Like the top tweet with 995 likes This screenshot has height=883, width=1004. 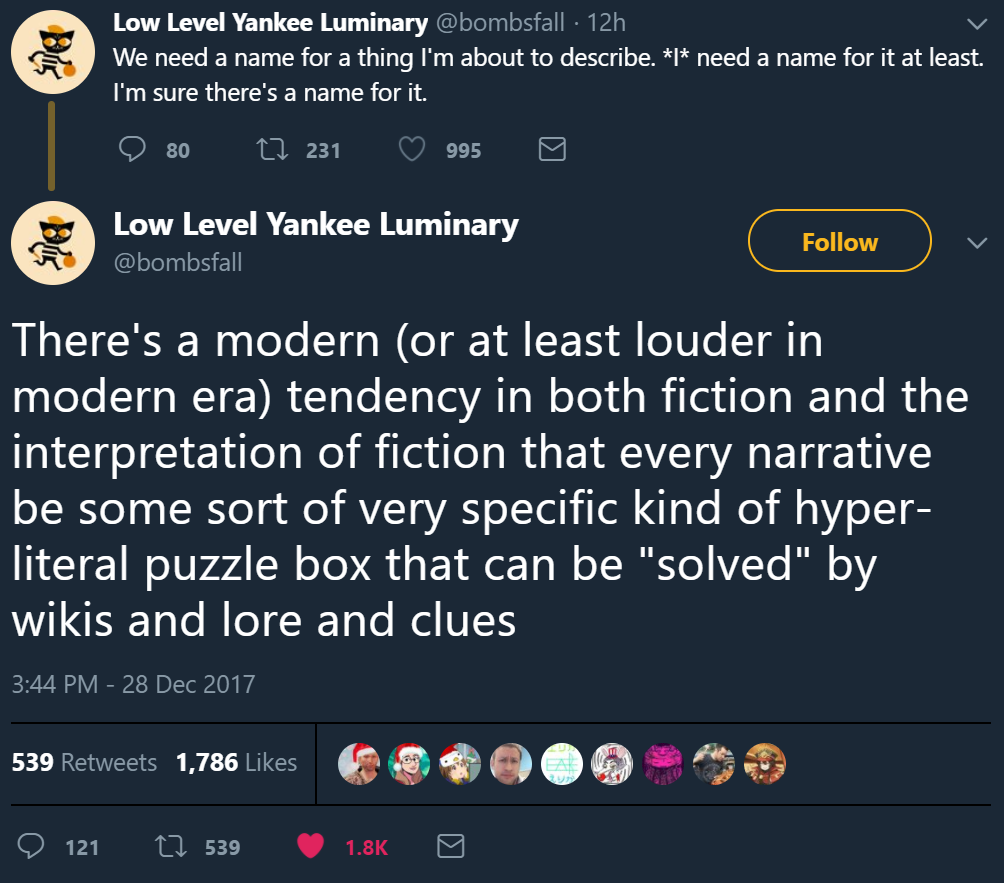pyautogui.click(x=412, y=150)
